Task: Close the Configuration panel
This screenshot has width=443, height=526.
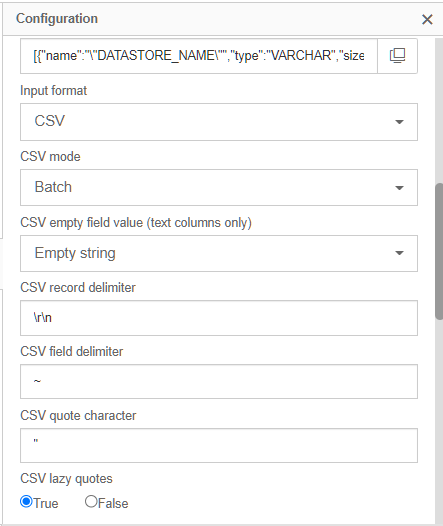Action: click(x=427, y=19)
